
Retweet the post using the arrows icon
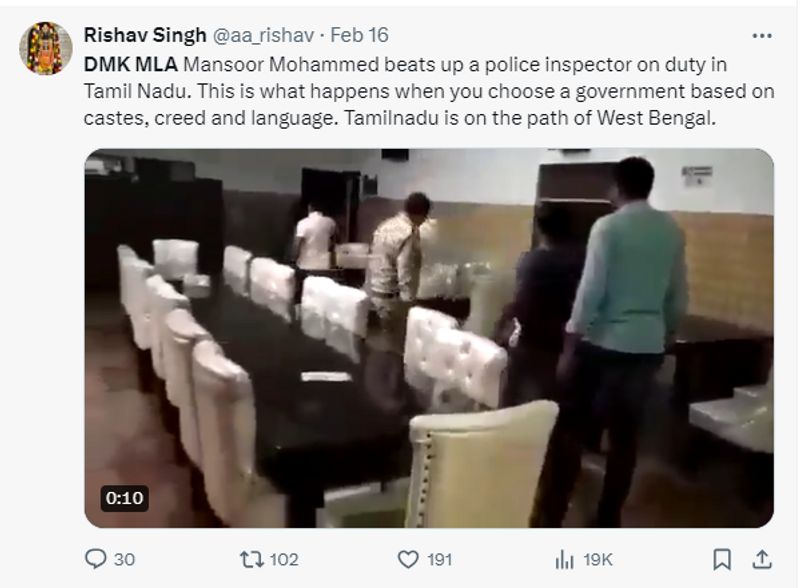pyautogui.click(x=250, y=559)
